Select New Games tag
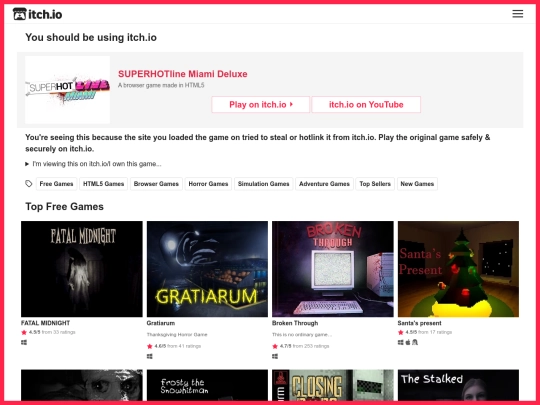Image resolution: width=540 pixels, height=405 pixels. pyautogui.click(x=417, y=184)
